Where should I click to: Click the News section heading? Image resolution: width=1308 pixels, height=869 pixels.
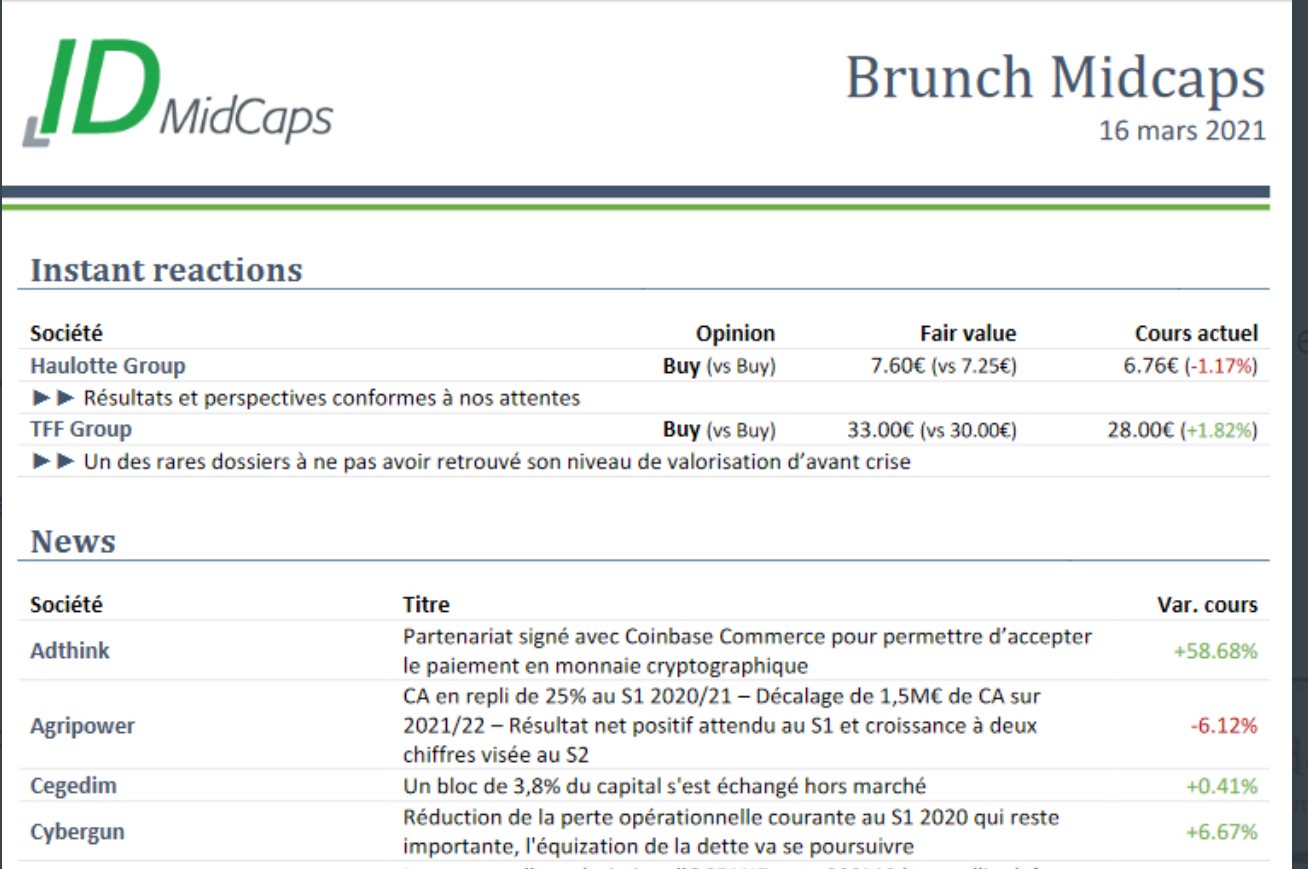point(73,541)
